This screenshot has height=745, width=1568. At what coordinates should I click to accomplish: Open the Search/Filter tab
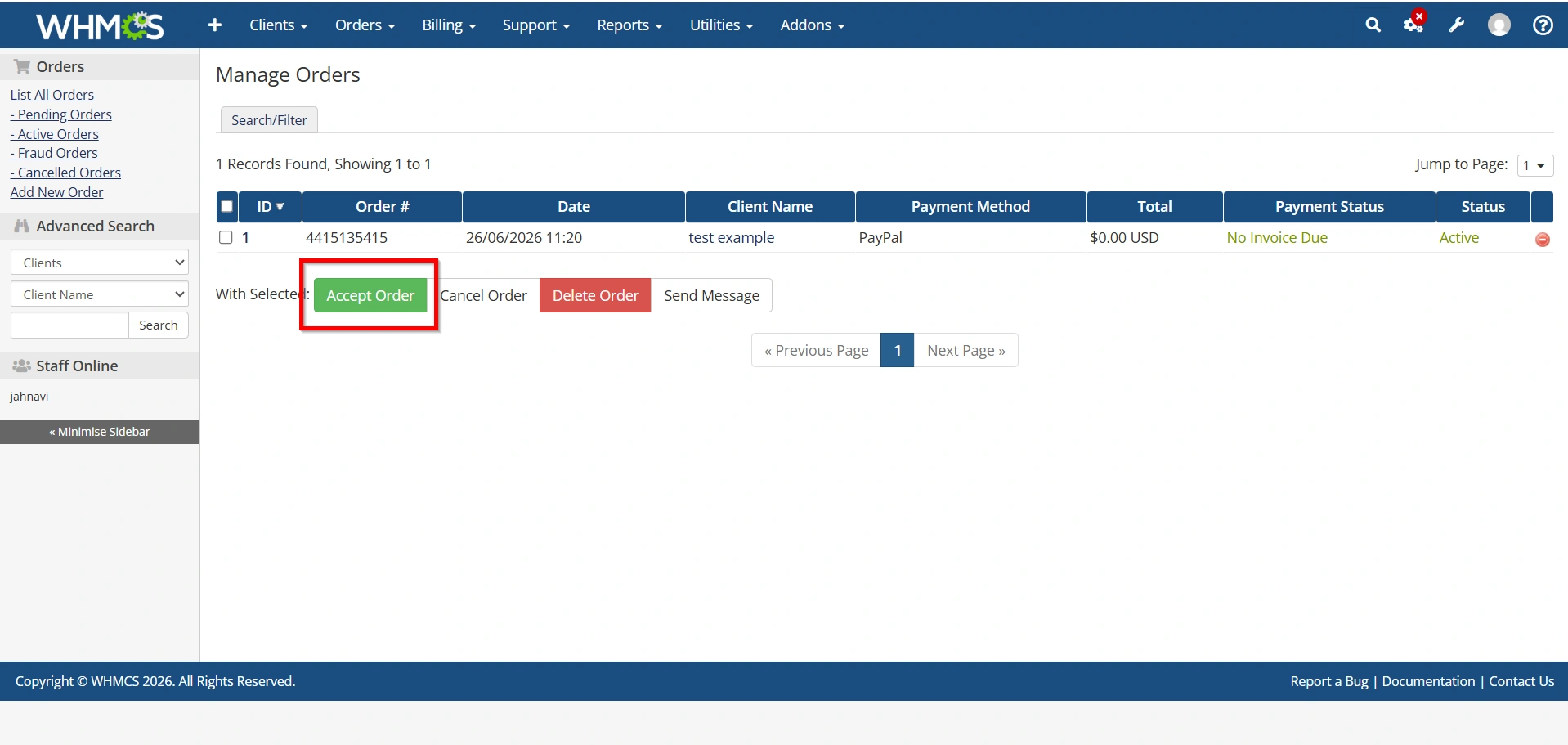coord(269,120)
